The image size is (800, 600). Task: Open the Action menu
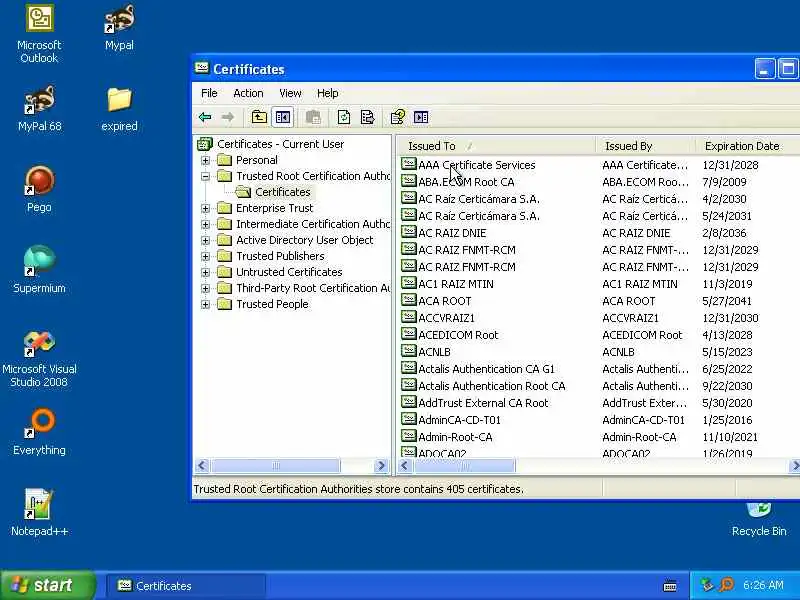tap(248, 93)
